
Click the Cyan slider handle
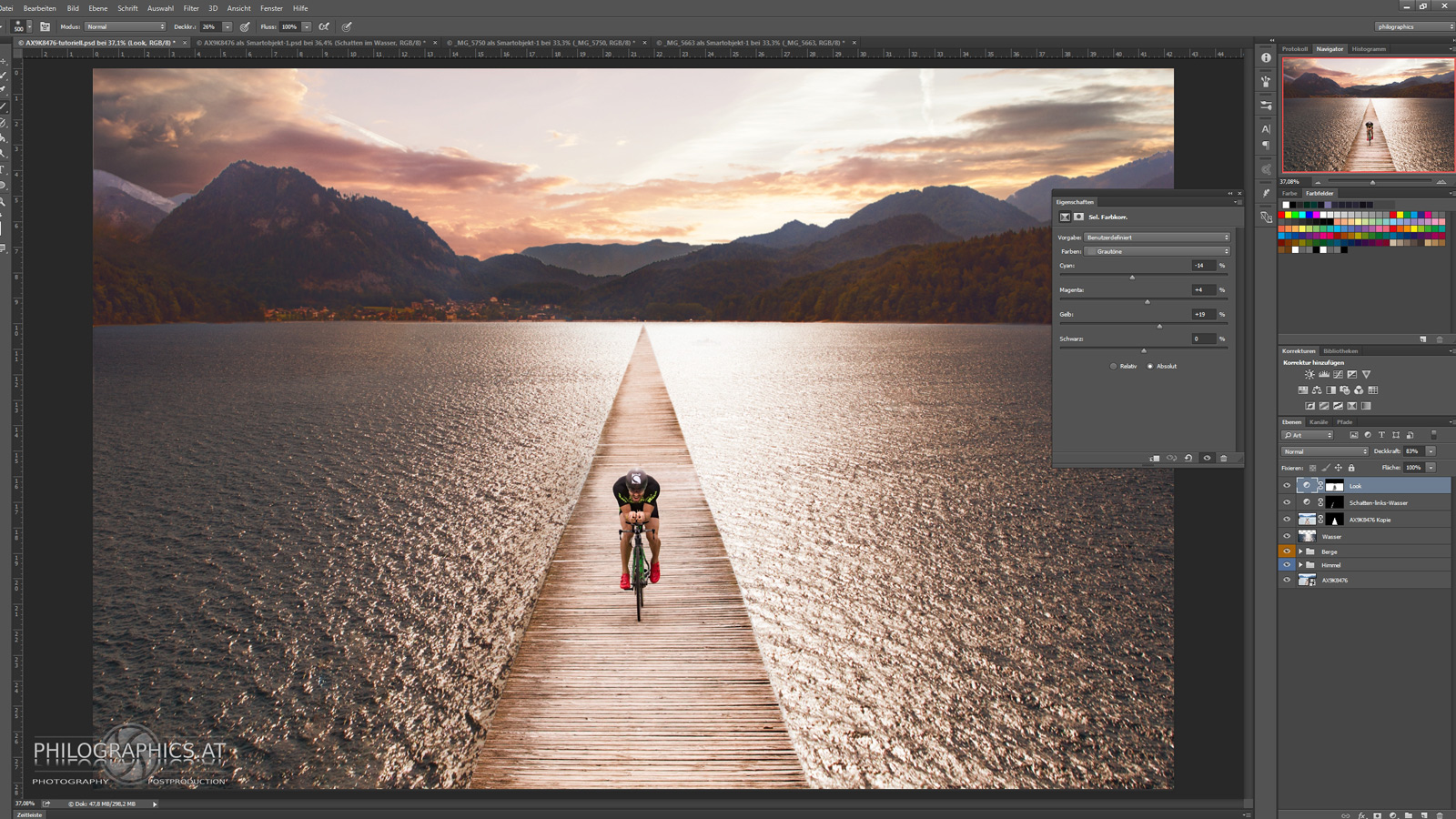pyautogui.click(x=1132, y=278)
